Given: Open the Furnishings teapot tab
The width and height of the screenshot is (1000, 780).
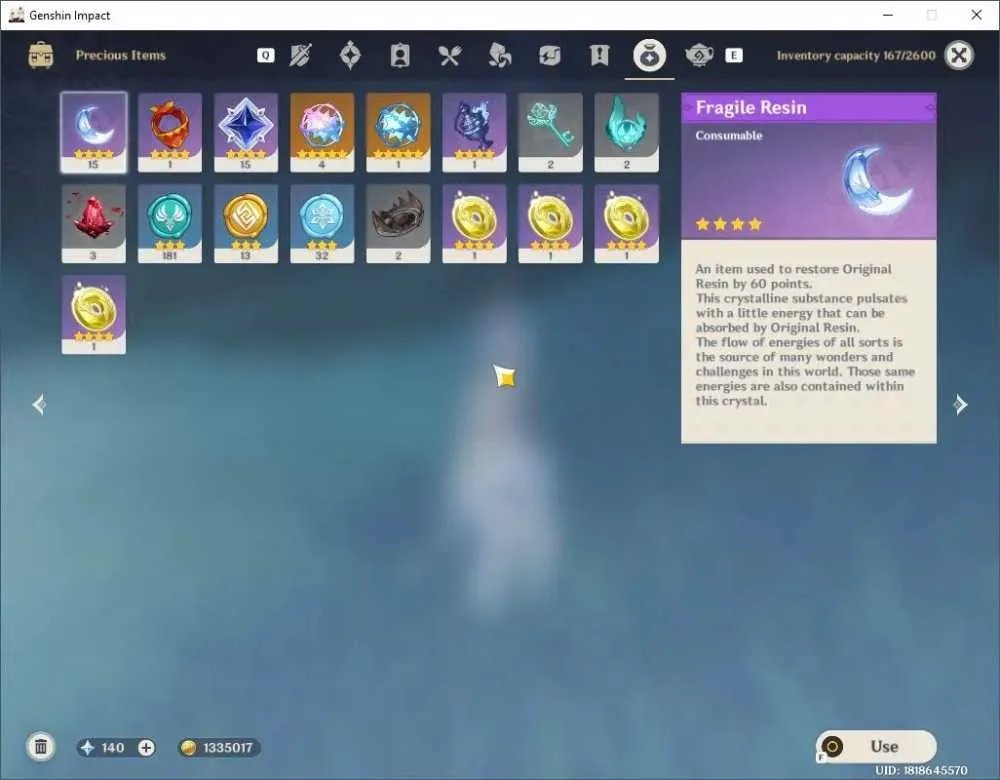Looking at the screenshot, I should (699, 55).
